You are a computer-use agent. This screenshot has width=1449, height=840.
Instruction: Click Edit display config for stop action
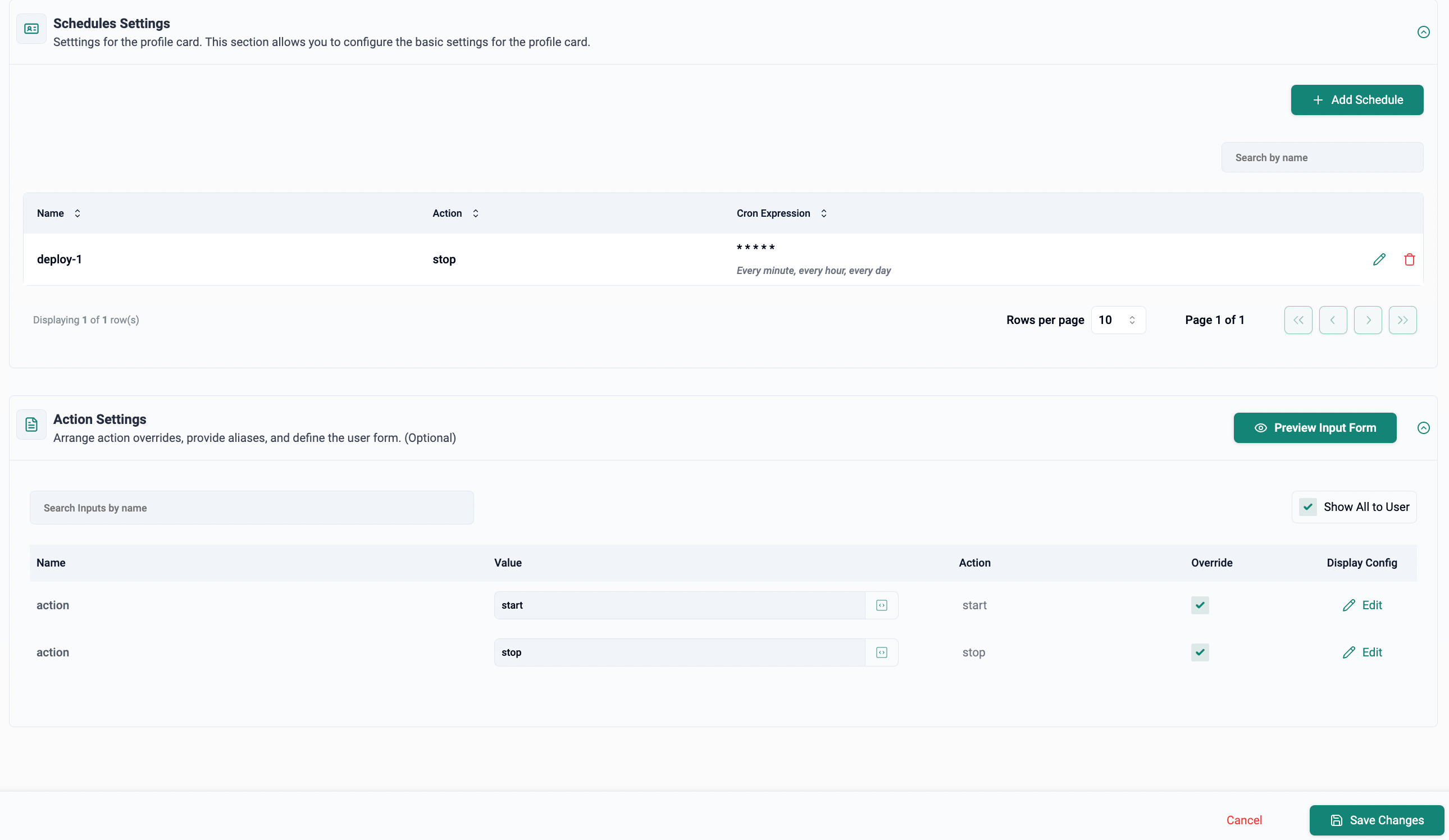click(x=1361, y=652)
